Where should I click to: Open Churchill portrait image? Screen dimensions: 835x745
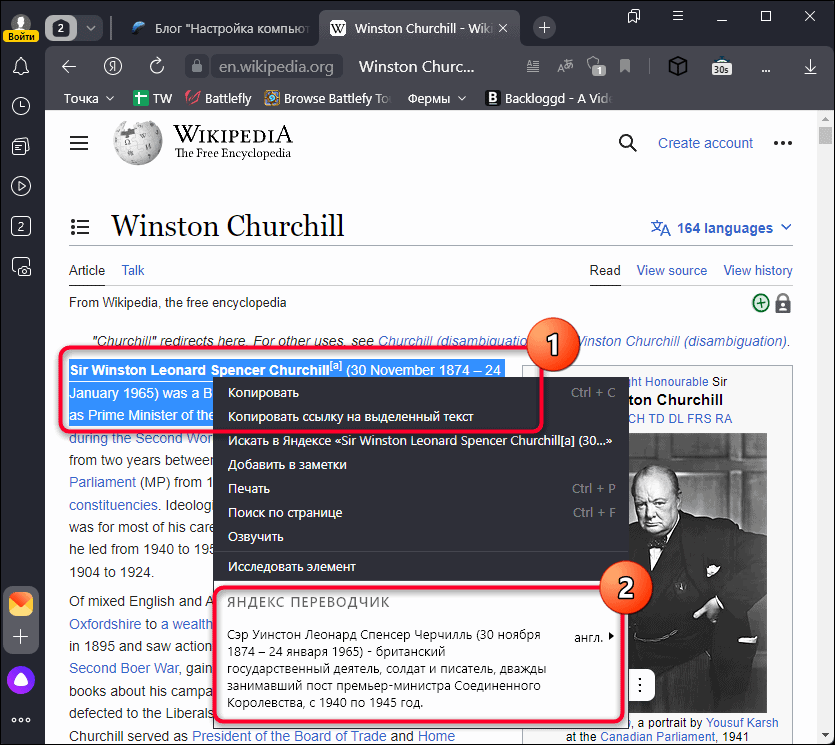(x=698, y=572)
